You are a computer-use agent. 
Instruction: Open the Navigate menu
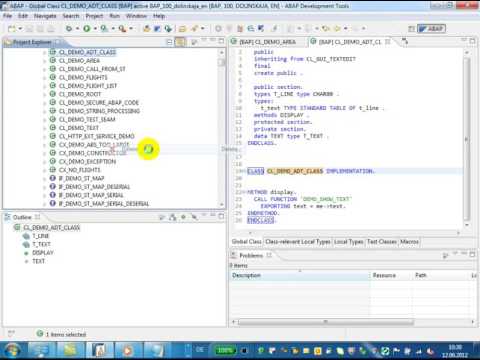click(x=45, y=16)
